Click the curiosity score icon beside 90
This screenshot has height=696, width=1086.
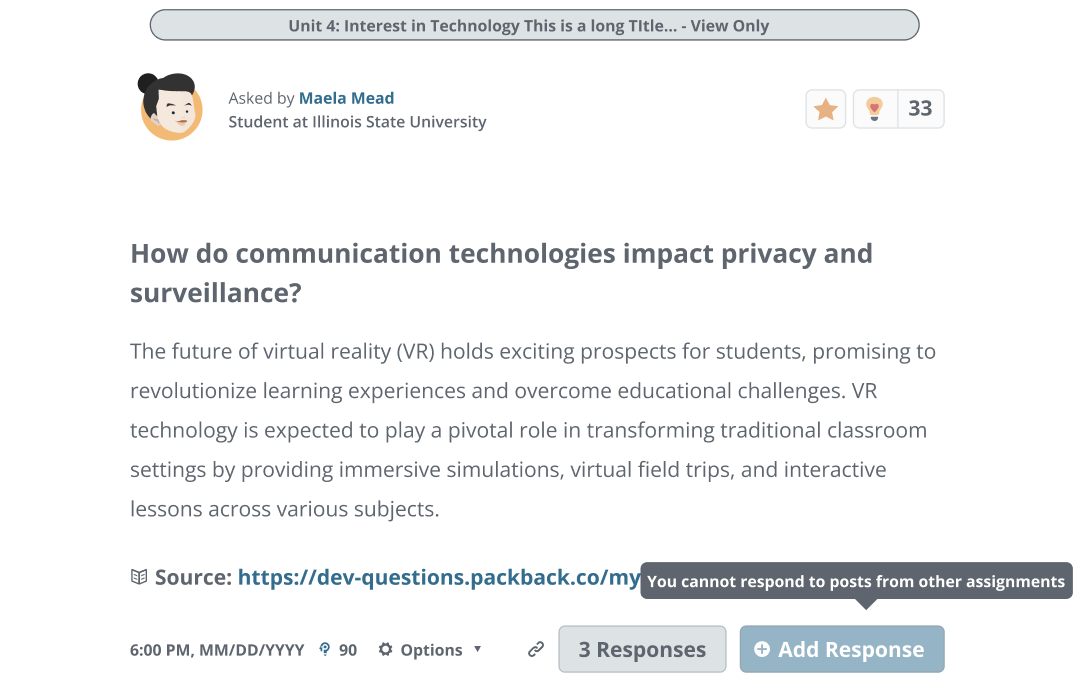pyautogui.click(x=324, y=649)
